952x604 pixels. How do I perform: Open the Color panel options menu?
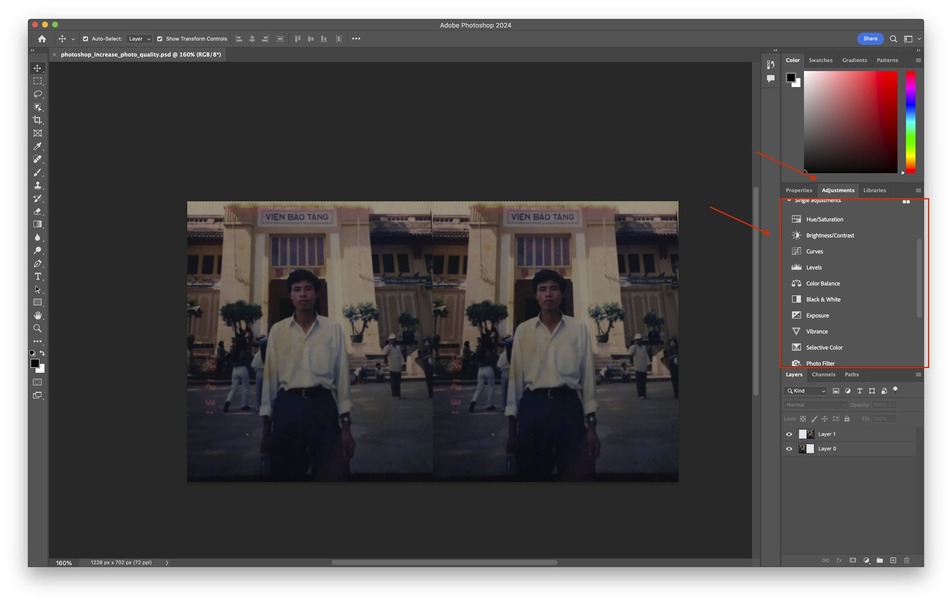pos(918,60)
